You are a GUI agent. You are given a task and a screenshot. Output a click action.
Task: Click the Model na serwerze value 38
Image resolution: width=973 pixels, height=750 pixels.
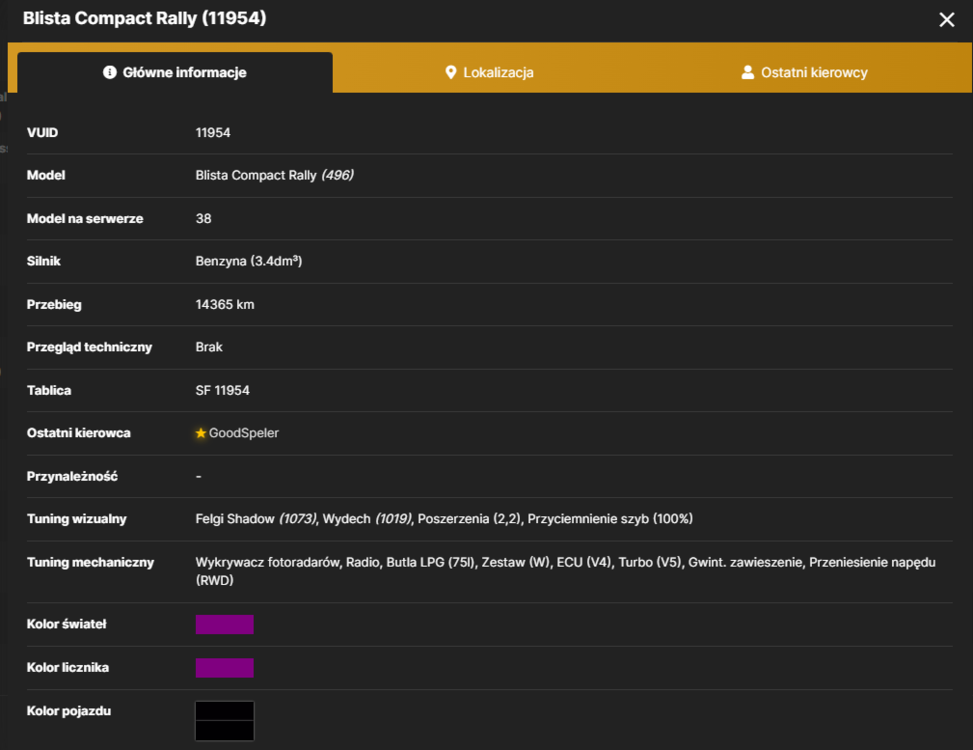(204, 218)
